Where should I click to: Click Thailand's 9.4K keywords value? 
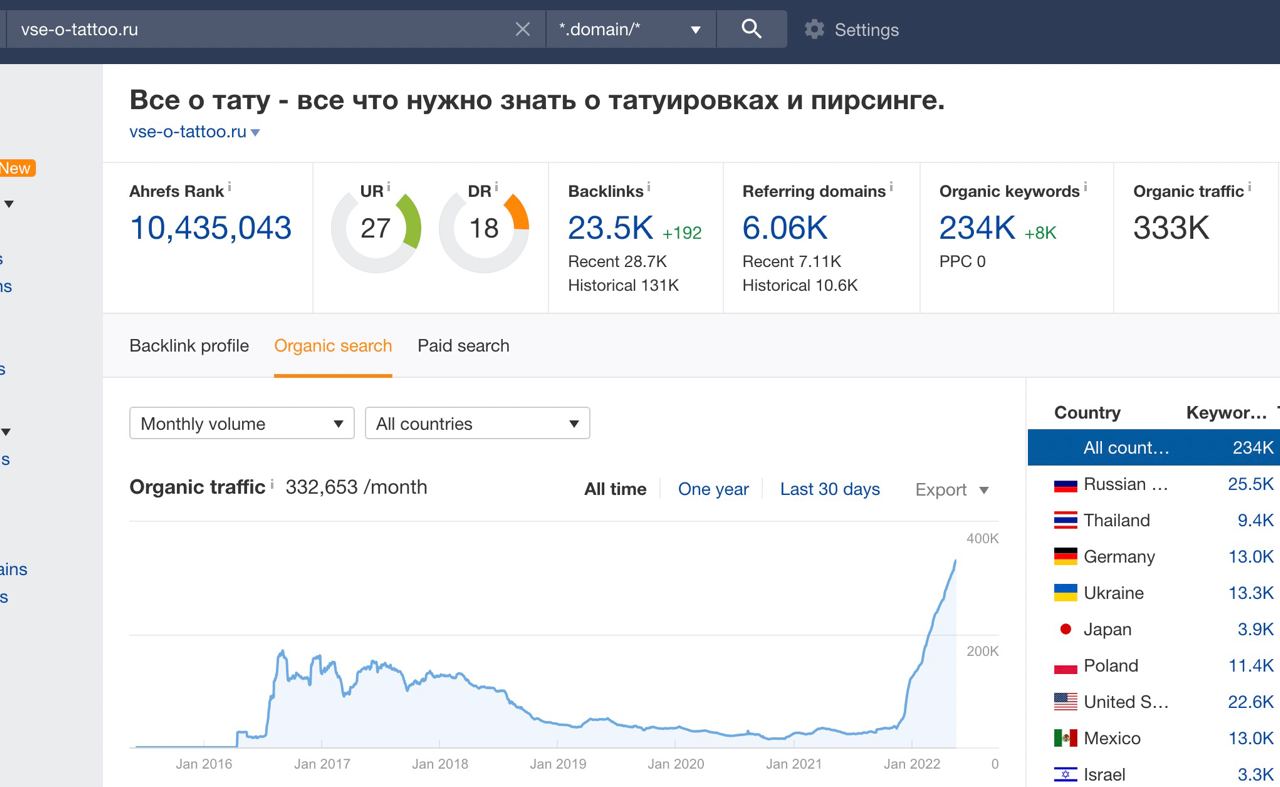(1255, 521)
